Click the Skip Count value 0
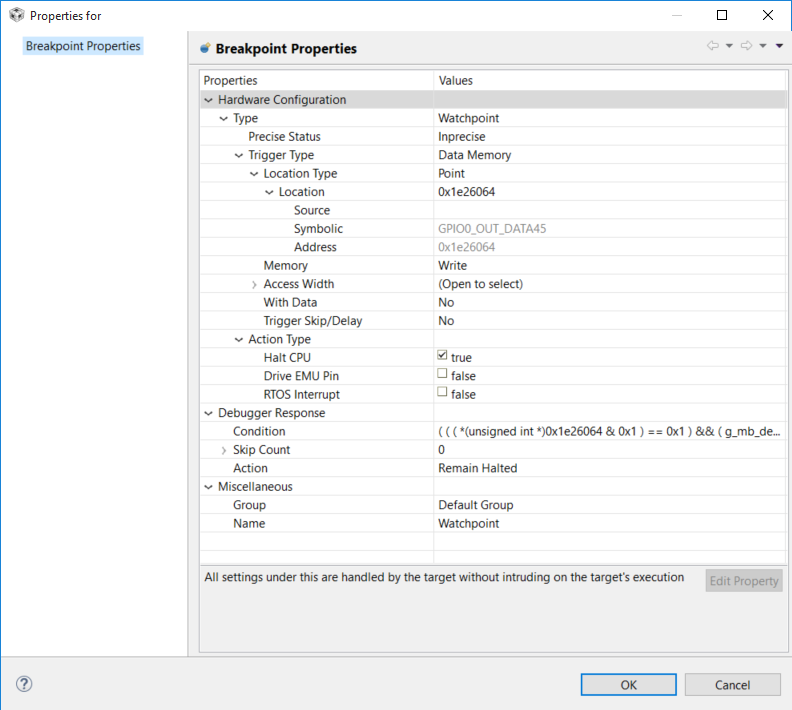Screen dimensions: 792x710 [441, 450]
